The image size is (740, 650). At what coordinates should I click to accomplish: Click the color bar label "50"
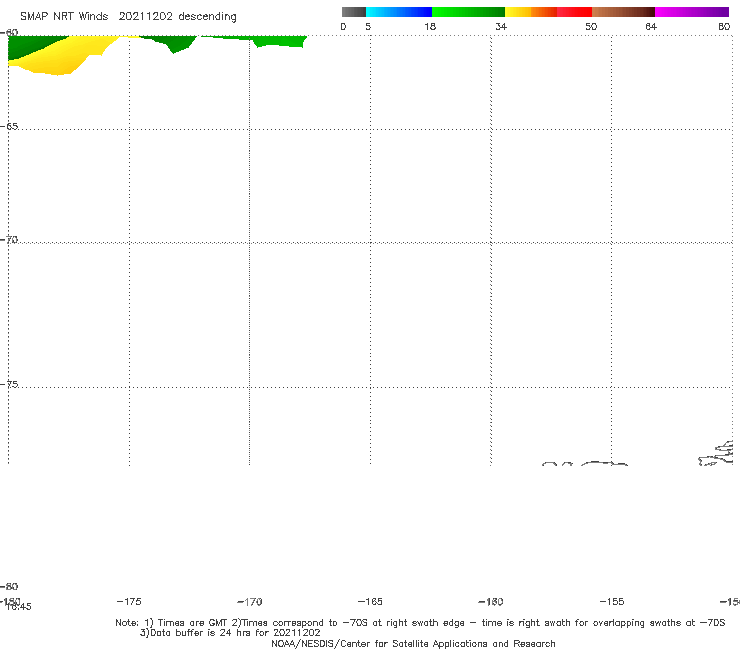pos(591,27)
